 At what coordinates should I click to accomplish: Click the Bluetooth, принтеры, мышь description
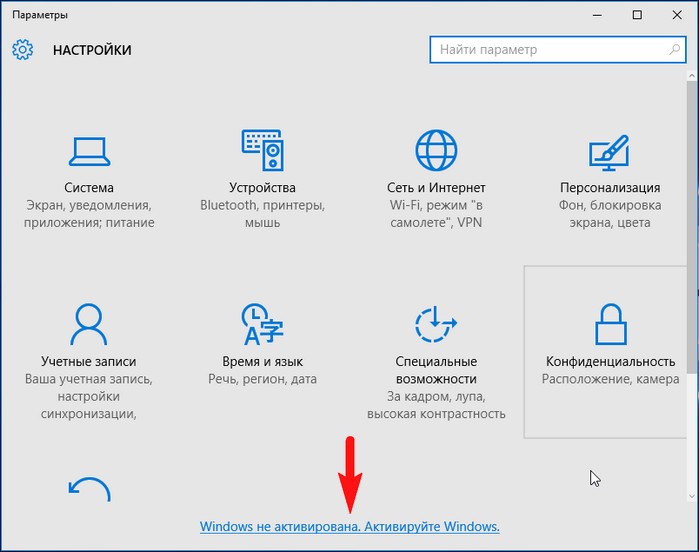click(x=263, y=214)
